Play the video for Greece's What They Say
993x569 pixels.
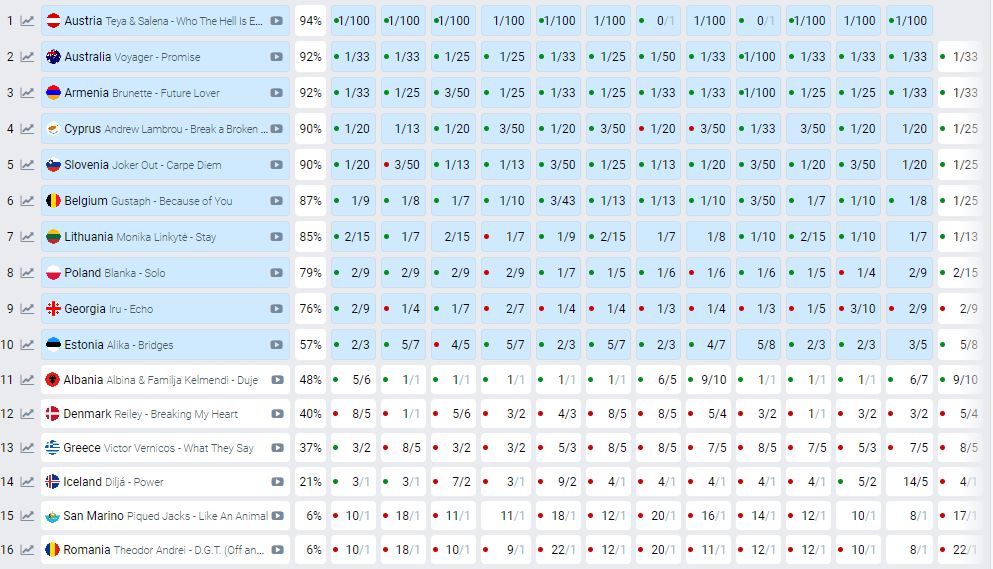pos(277,448)
